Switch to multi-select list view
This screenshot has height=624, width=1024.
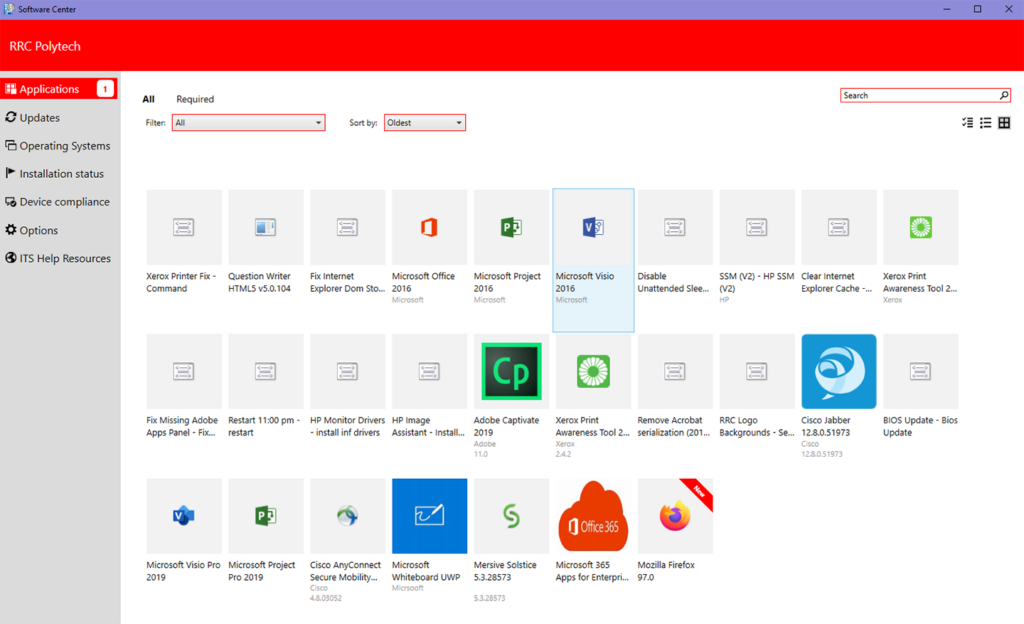pos(966,122)
